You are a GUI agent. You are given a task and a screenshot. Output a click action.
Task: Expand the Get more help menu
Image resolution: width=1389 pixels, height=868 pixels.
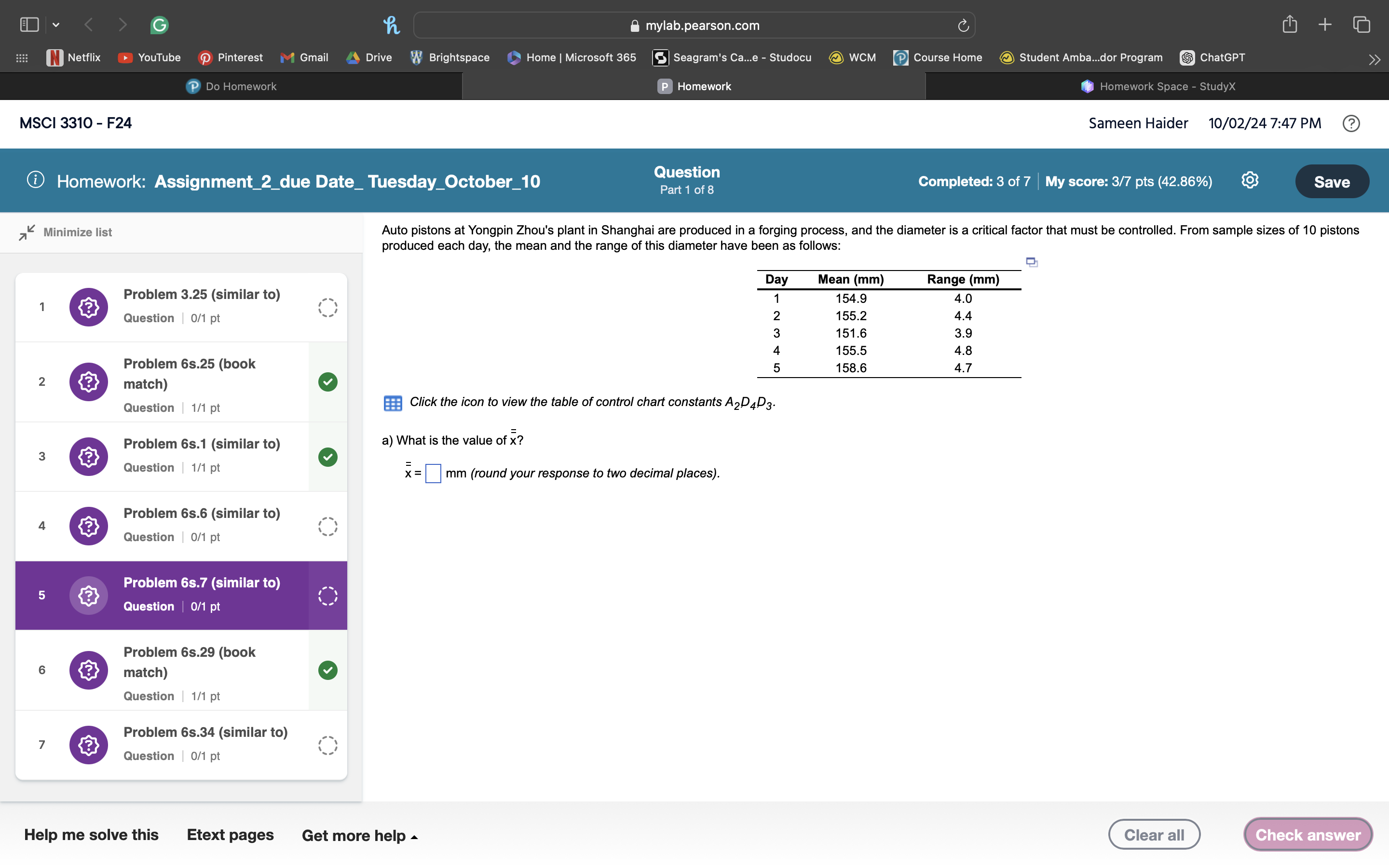click(x=360, y=835)
